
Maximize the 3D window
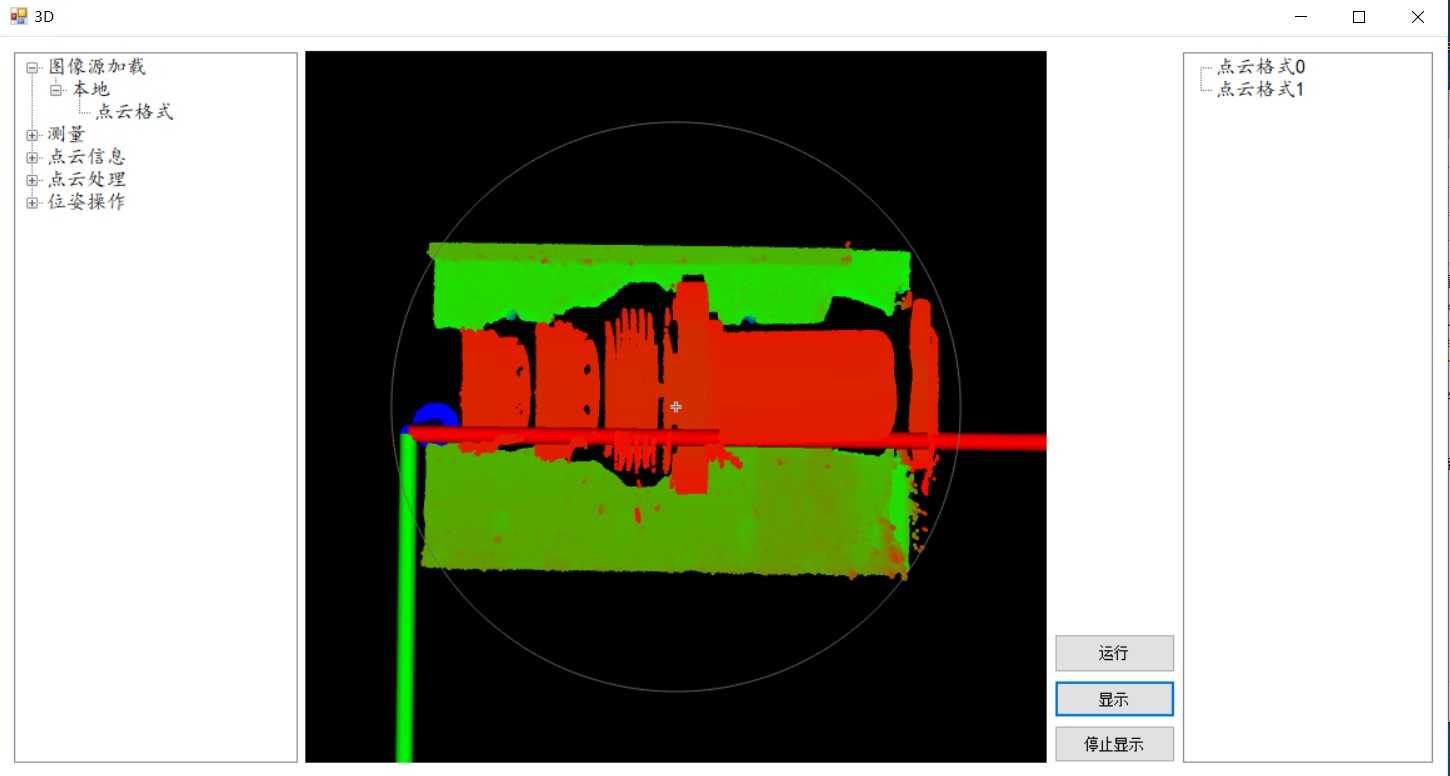click(x=1359, y=17)
